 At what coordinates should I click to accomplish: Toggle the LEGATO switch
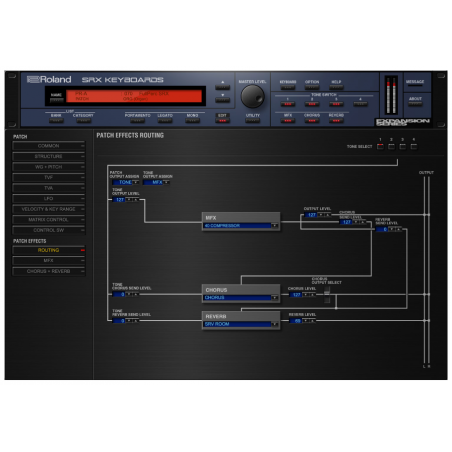[165, 121]
